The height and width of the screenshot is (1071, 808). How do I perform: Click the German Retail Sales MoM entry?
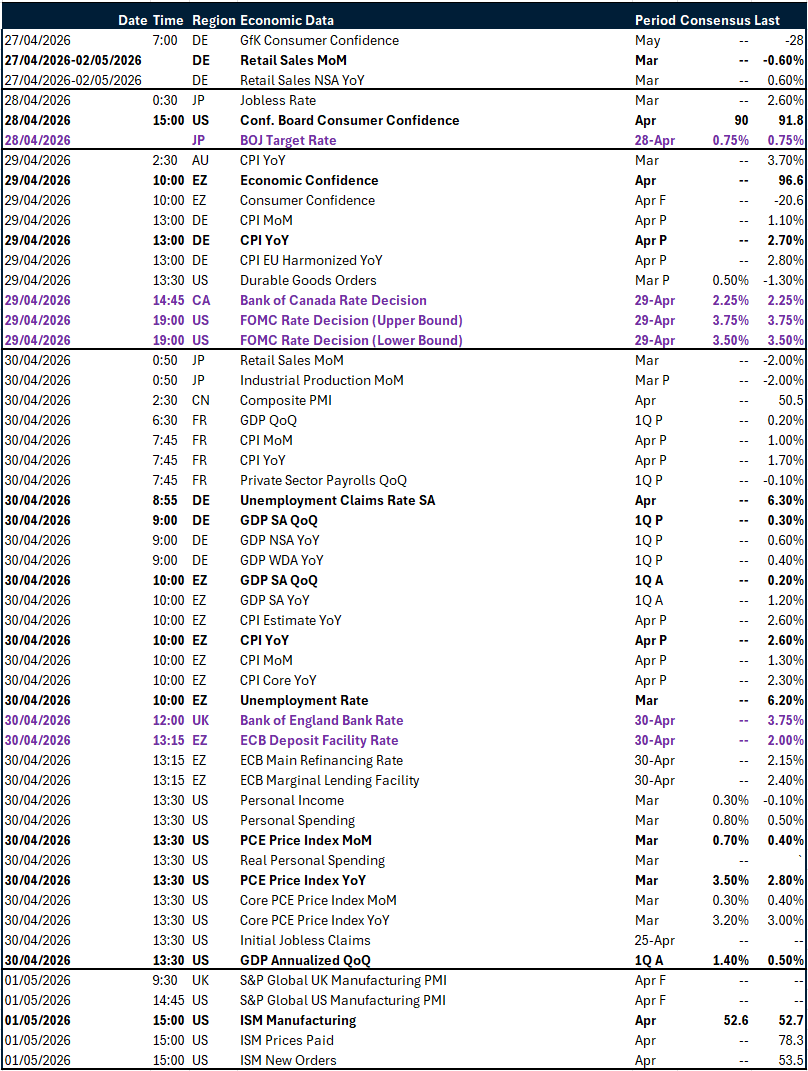click(292, 60)
